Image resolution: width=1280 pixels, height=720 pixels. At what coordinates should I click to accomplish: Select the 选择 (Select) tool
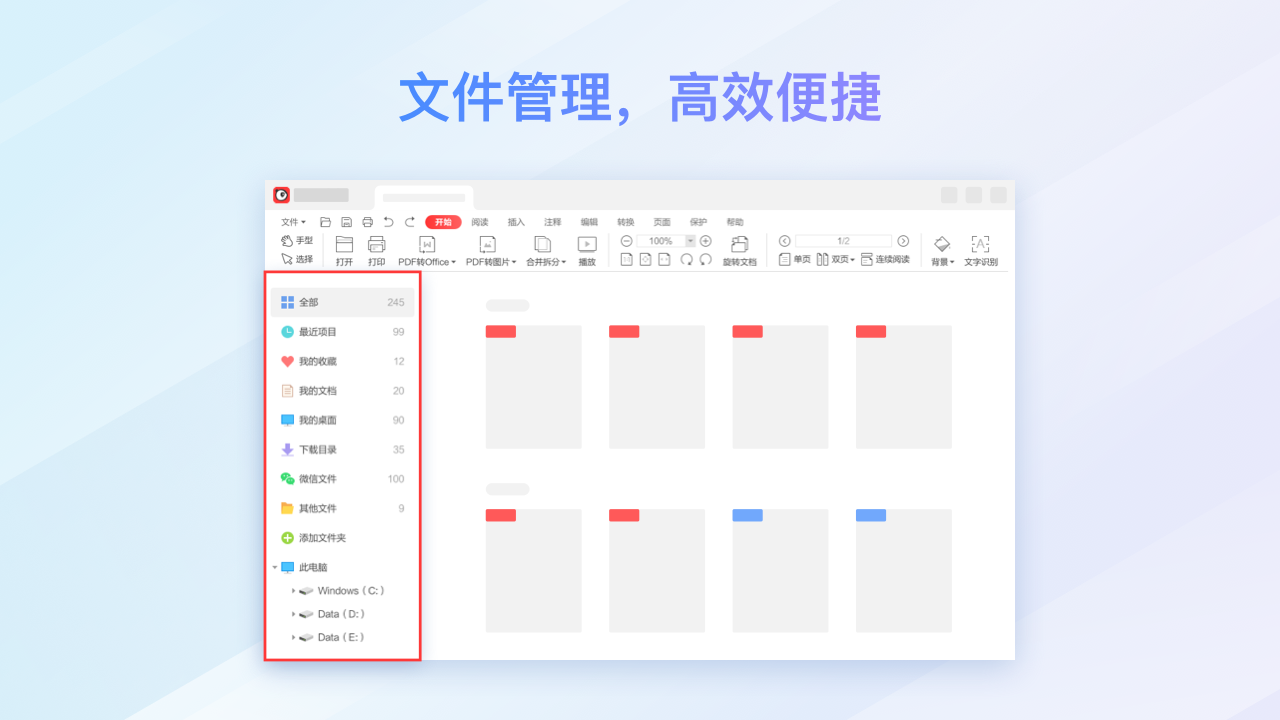coord(299,258)
